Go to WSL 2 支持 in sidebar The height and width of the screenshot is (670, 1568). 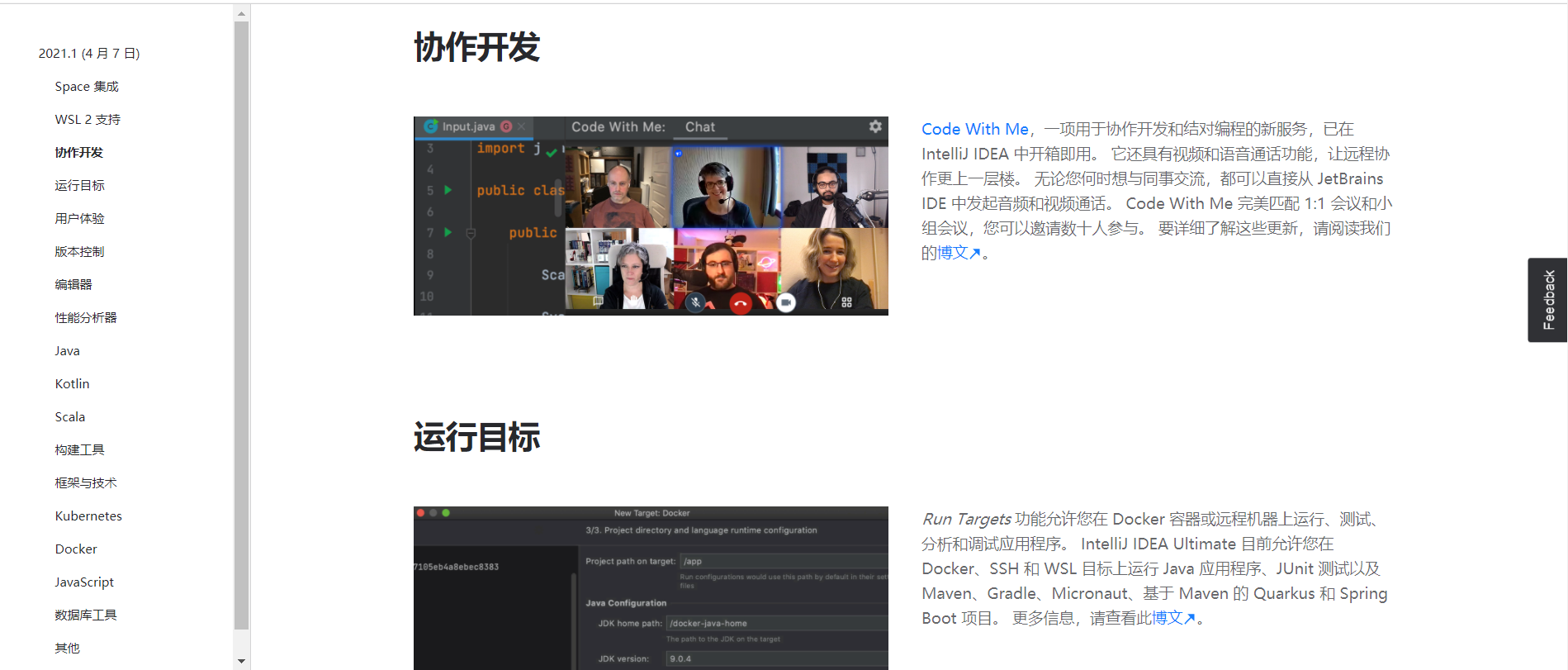click(88, 120)
